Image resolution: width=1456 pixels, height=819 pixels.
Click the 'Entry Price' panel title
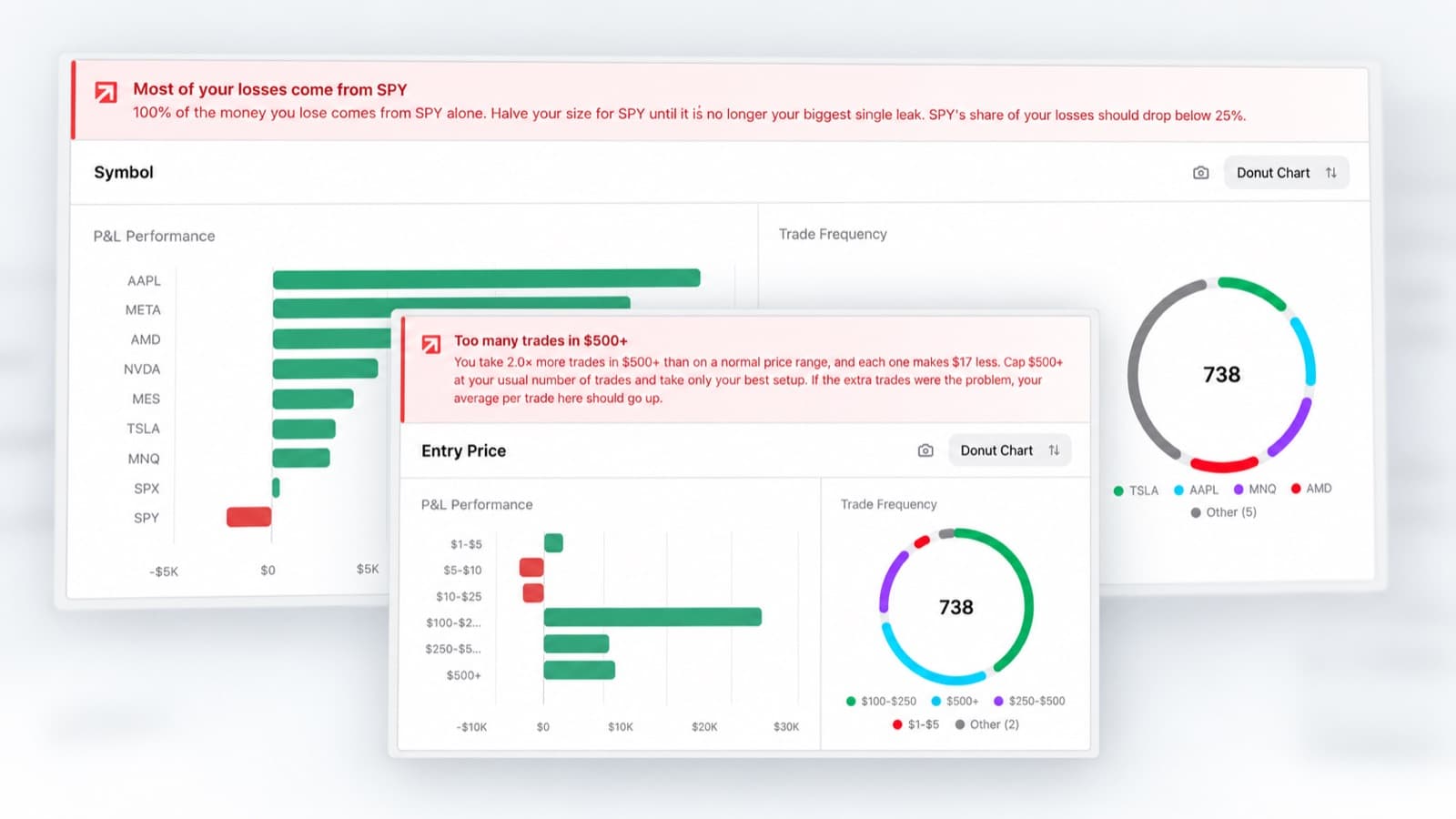coord(463,450)
